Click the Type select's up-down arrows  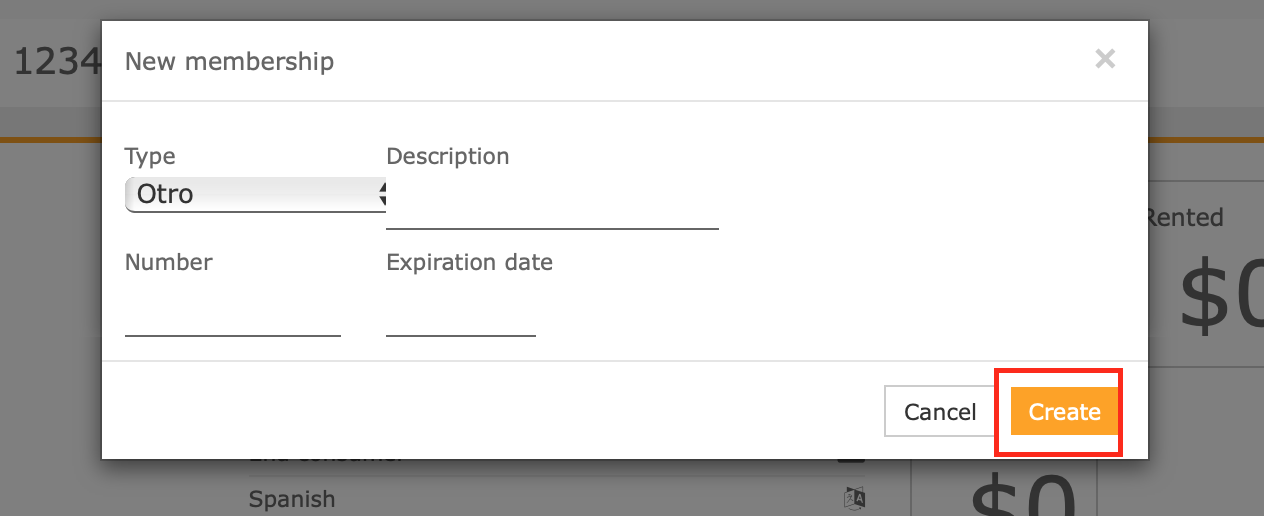coord(382,194)
